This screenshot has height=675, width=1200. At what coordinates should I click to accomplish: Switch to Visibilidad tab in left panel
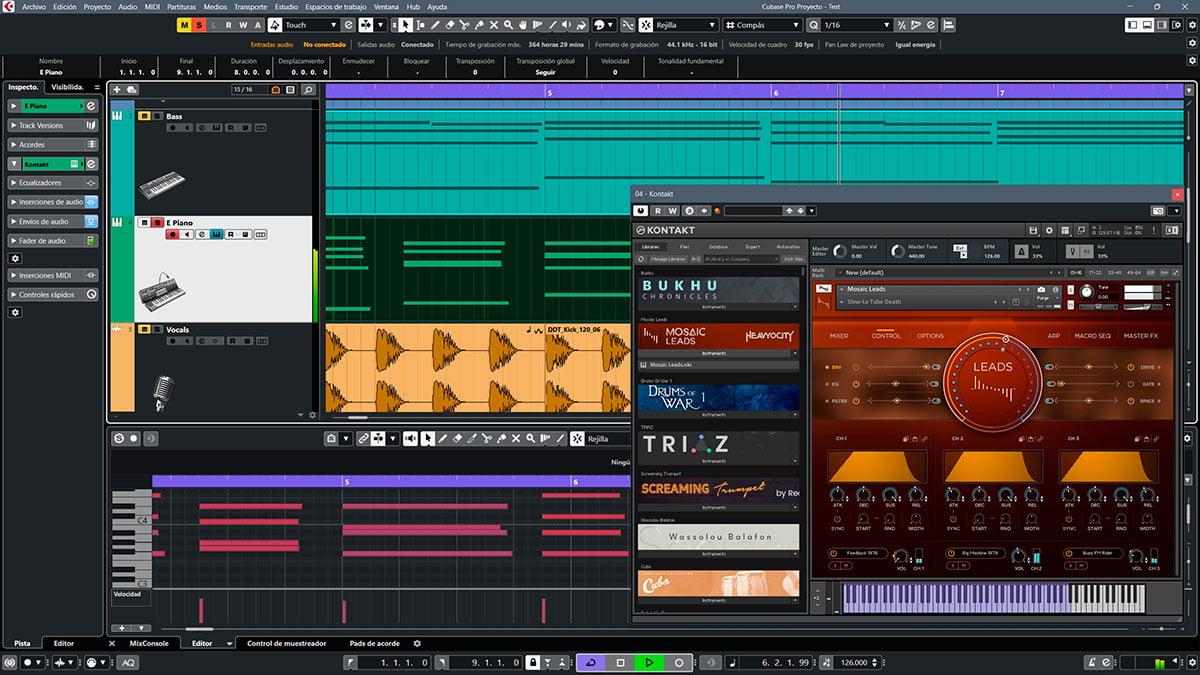point(69,87)
